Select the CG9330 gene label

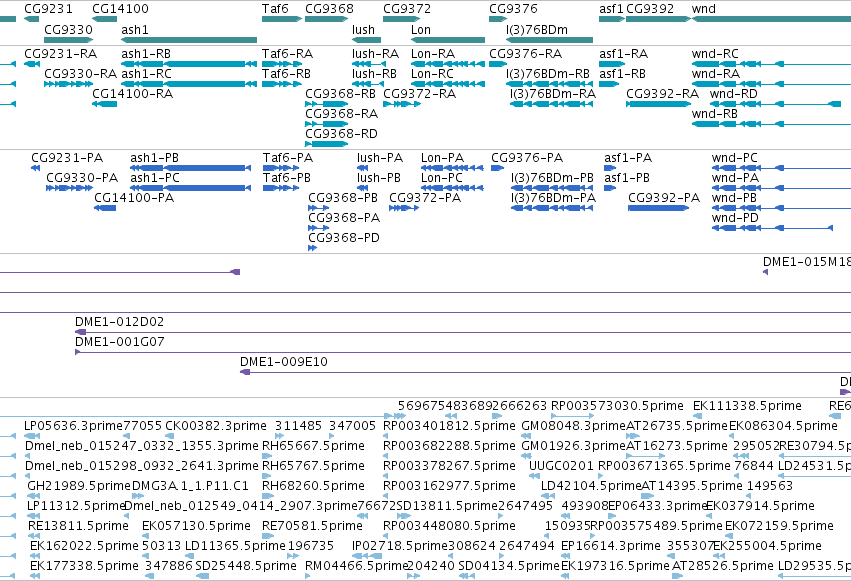click(x=68, y=29)
